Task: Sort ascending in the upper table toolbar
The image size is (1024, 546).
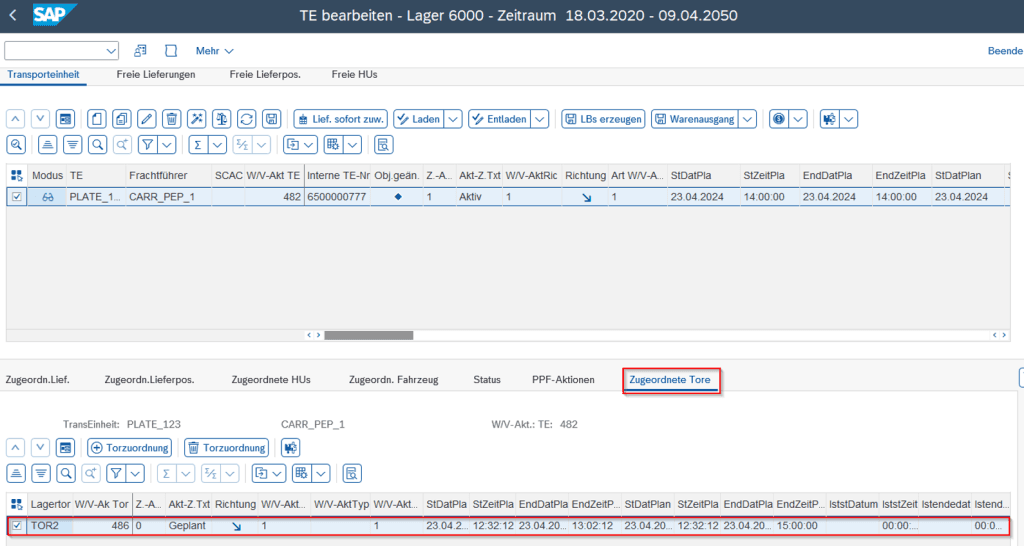Action: (47, 145)
